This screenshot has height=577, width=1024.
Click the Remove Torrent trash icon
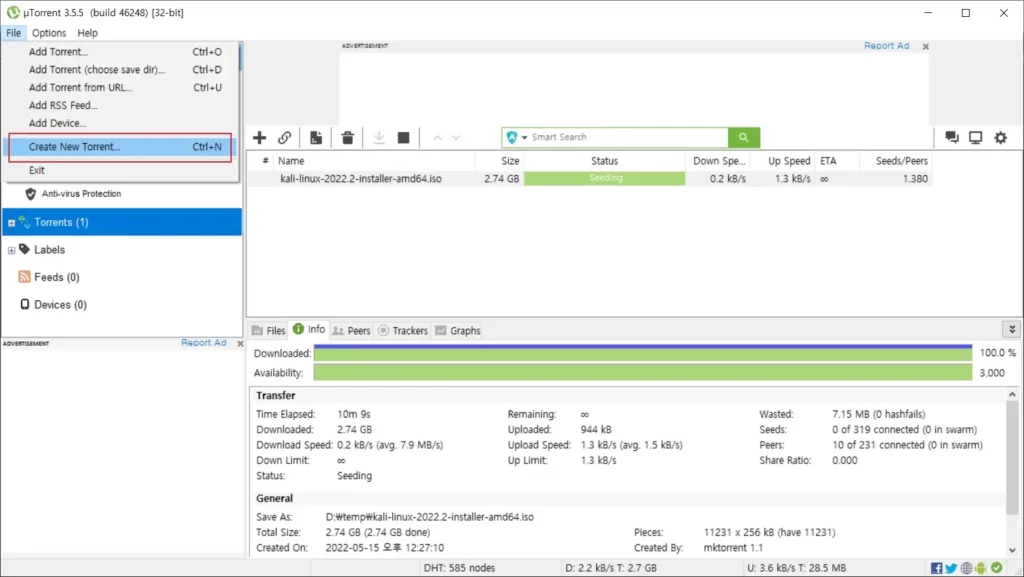click(347, 138)
